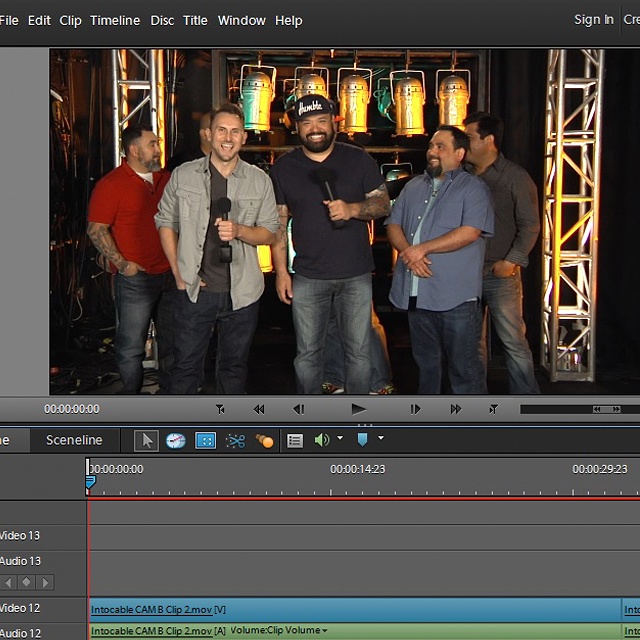Screen dimensions: 640x640
Task: Open the marker options dropdown arrow
Action: point(381,439)
